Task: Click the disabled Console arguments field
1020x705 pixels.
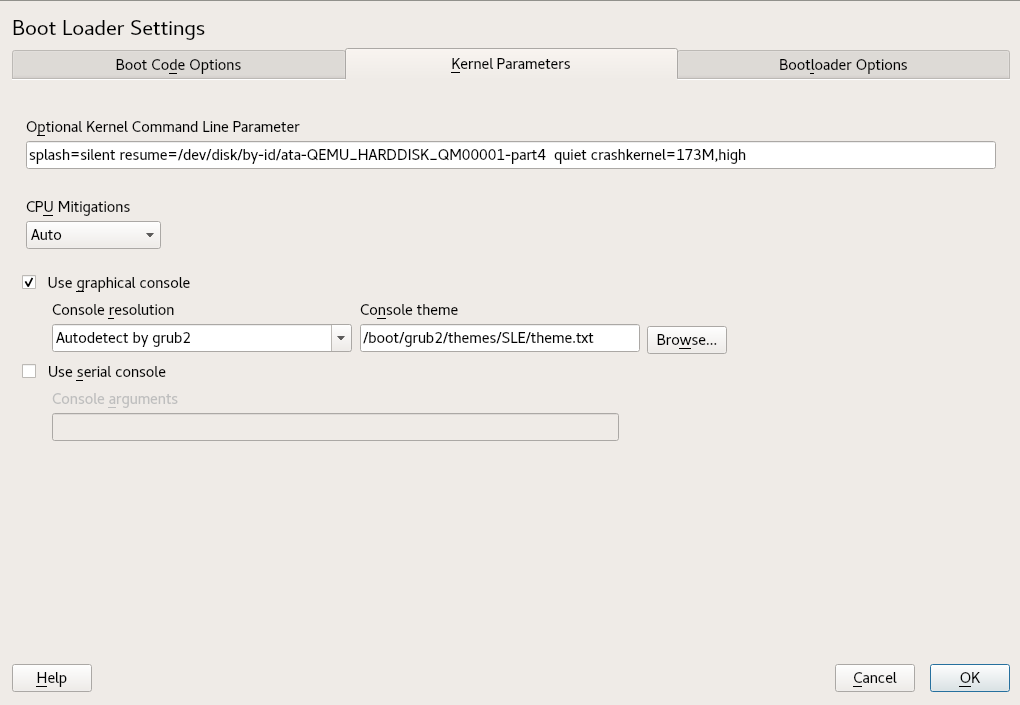Action: (x=335, y=427)
